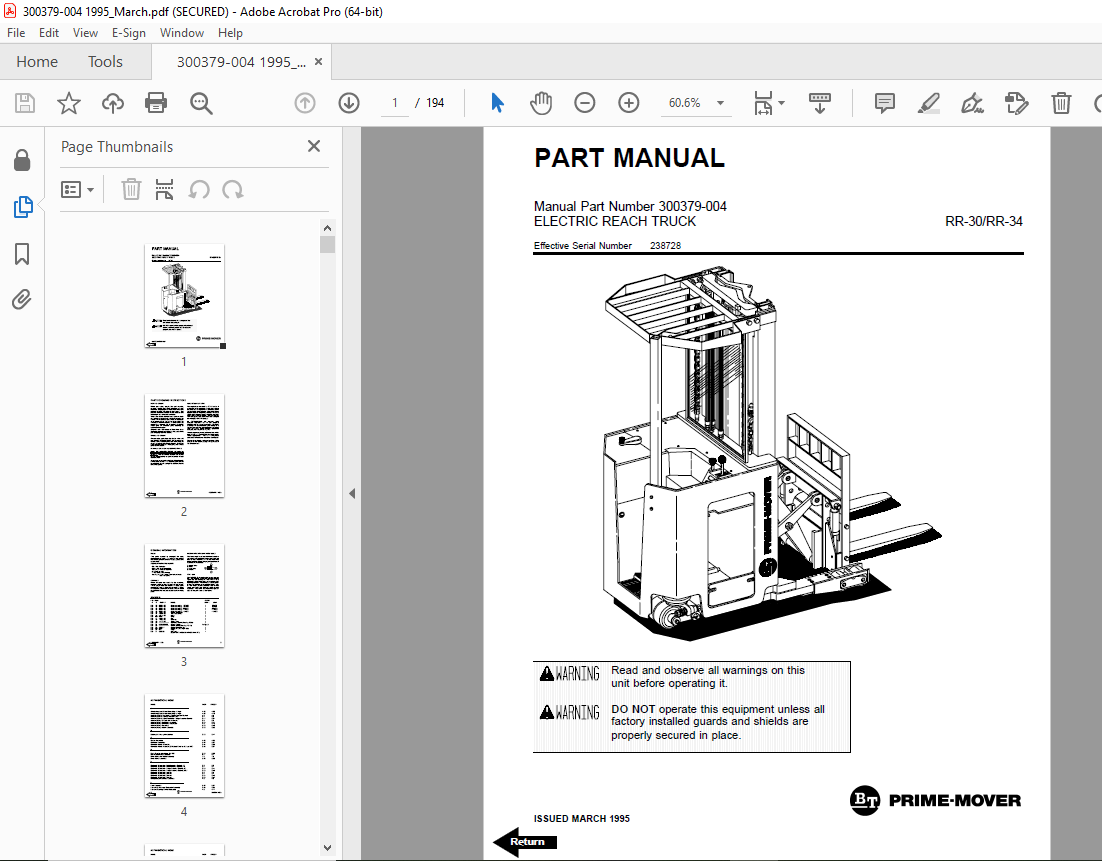Select page 1 thumbnail
Screen dimensions: 1102x861
[x=184, y=296]
